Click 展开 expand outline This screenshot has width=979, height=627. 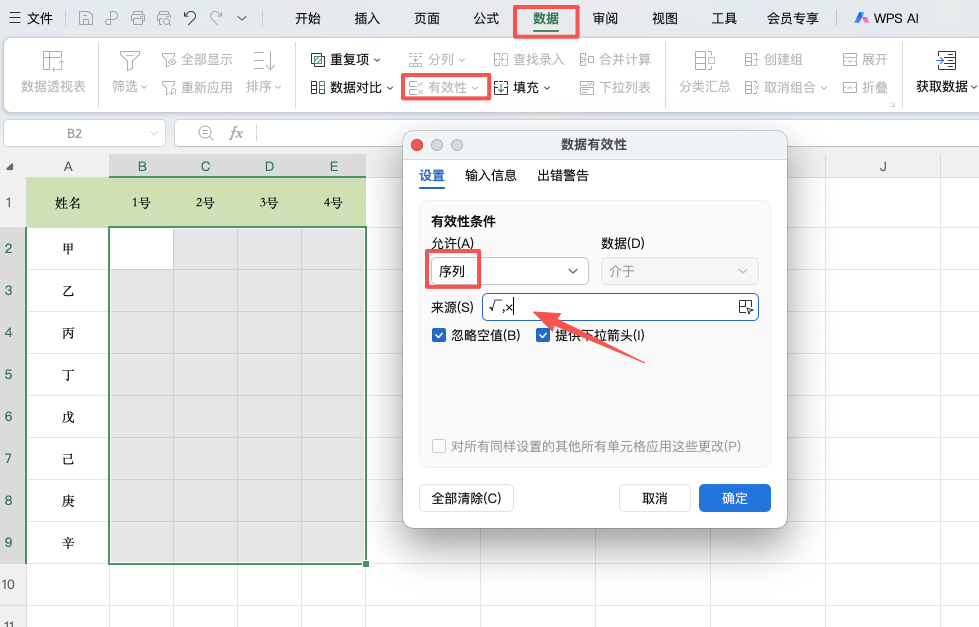[x=865, y=59]
